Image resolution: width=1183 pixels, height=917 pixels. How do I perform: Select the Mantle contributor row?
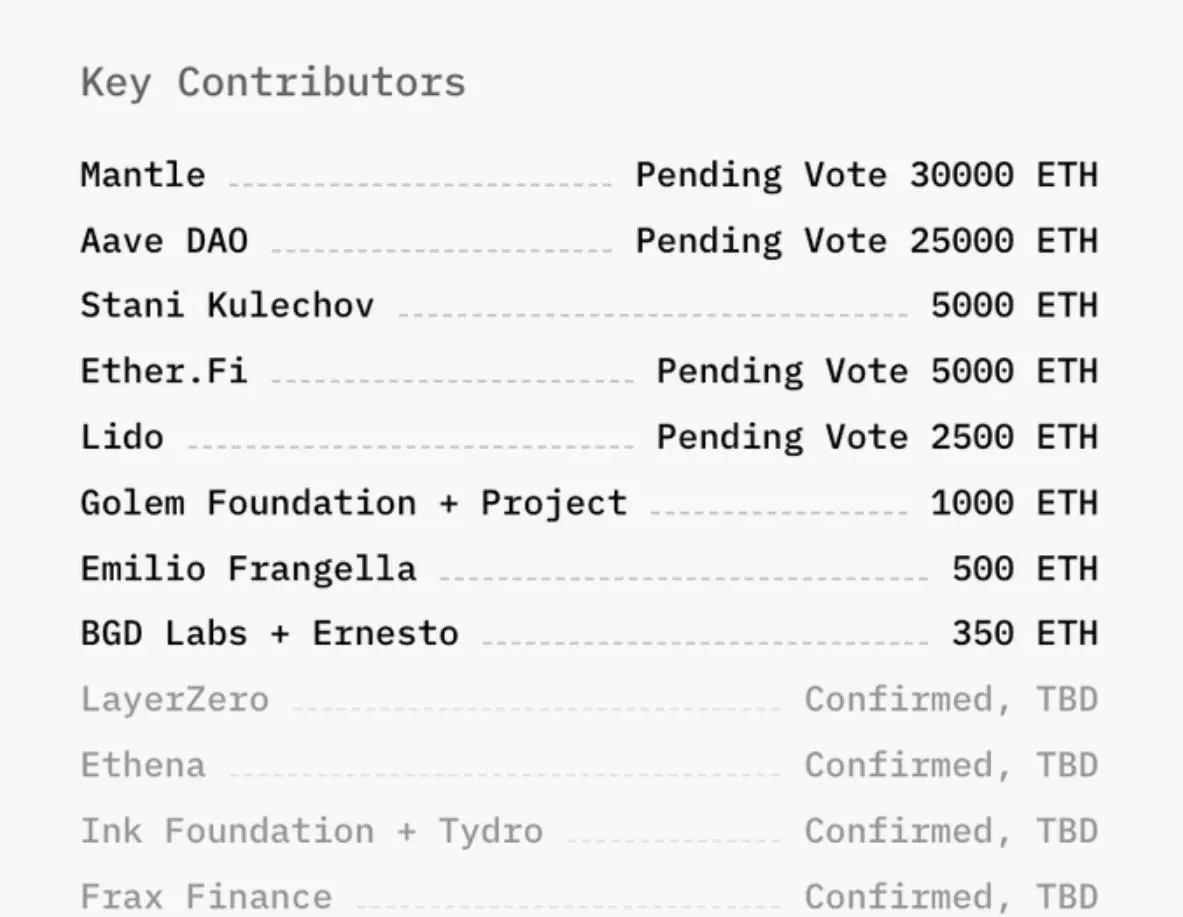[x=589, y=175]
